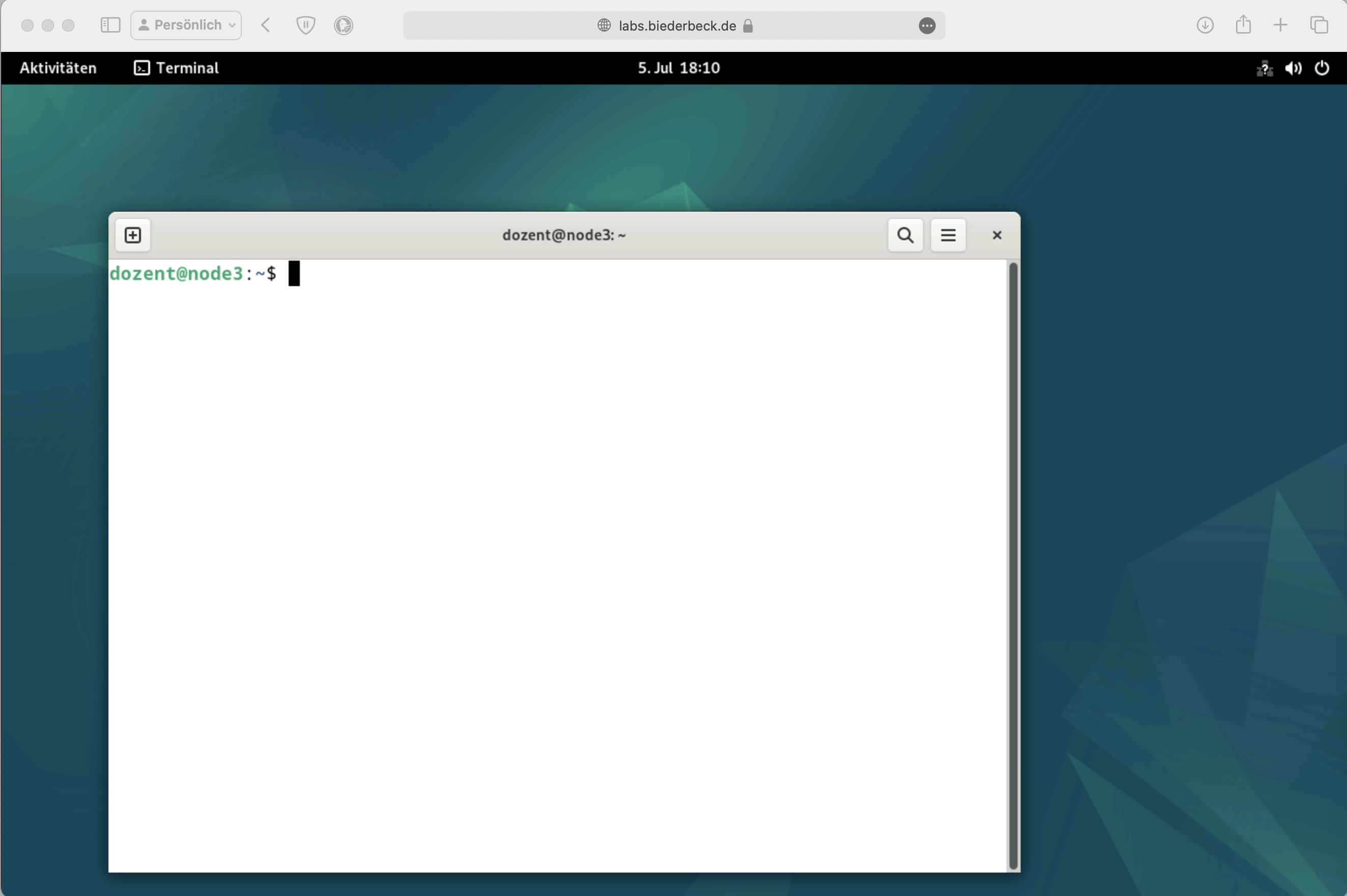Screen dimensions: 1347x896
Task: Click the network status icon in top bar
Action: (1264, 69)
